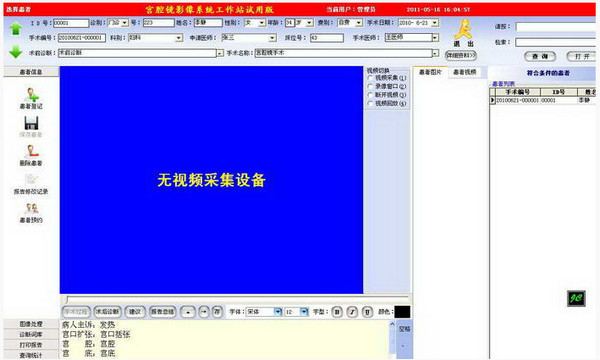This screenshot has height=360, width=600.
Task: Open the 费别 fee type dropdown
Action: [359, 23]
